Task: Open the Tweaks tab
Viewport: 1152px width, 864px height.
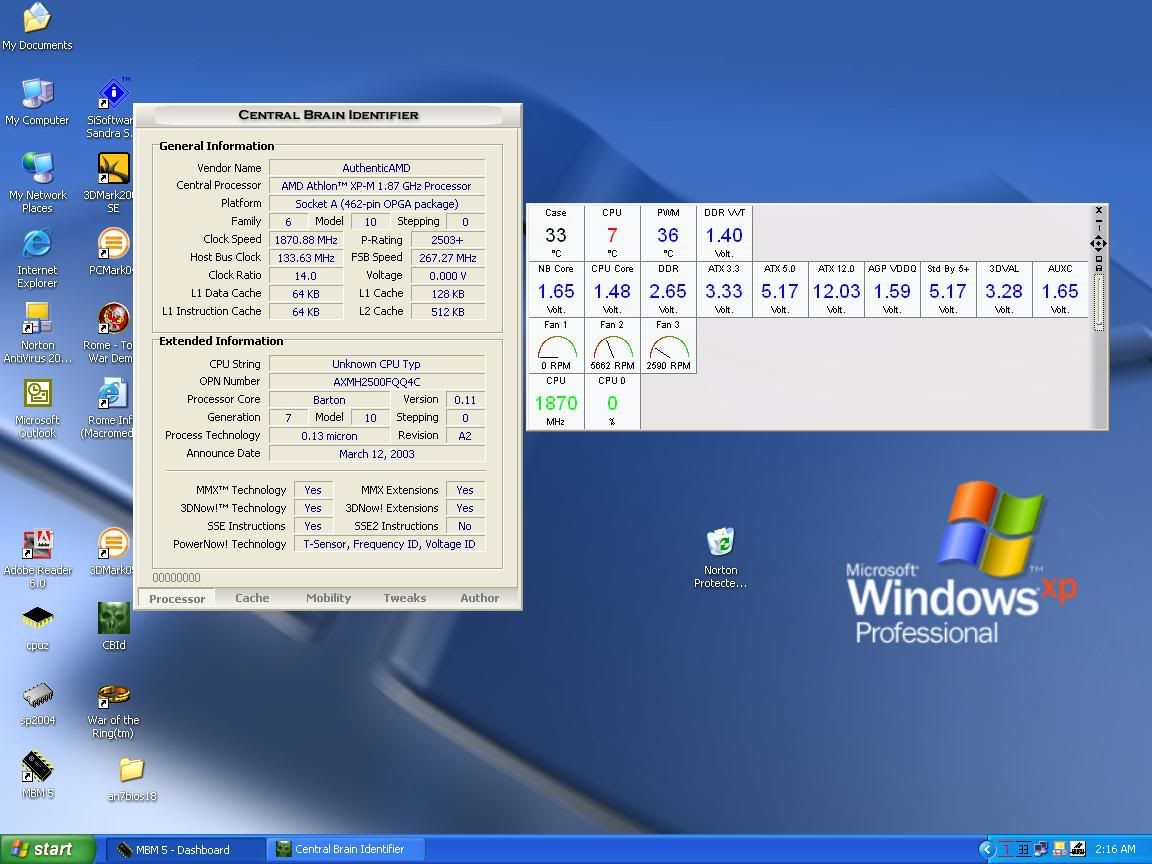Action: pos(404,598)
